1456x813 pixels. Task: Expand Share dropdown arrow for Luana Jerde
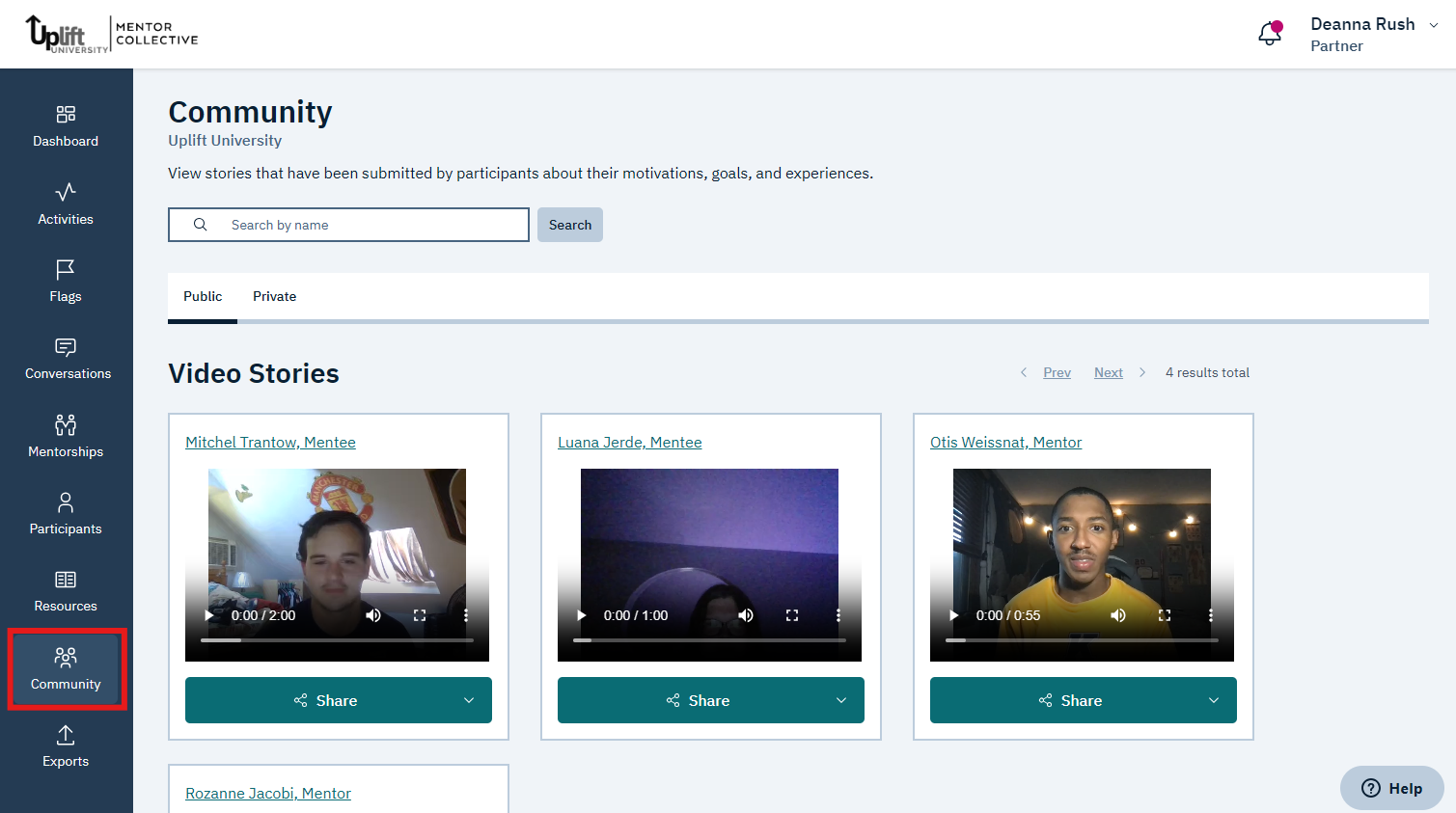[841, 700]
